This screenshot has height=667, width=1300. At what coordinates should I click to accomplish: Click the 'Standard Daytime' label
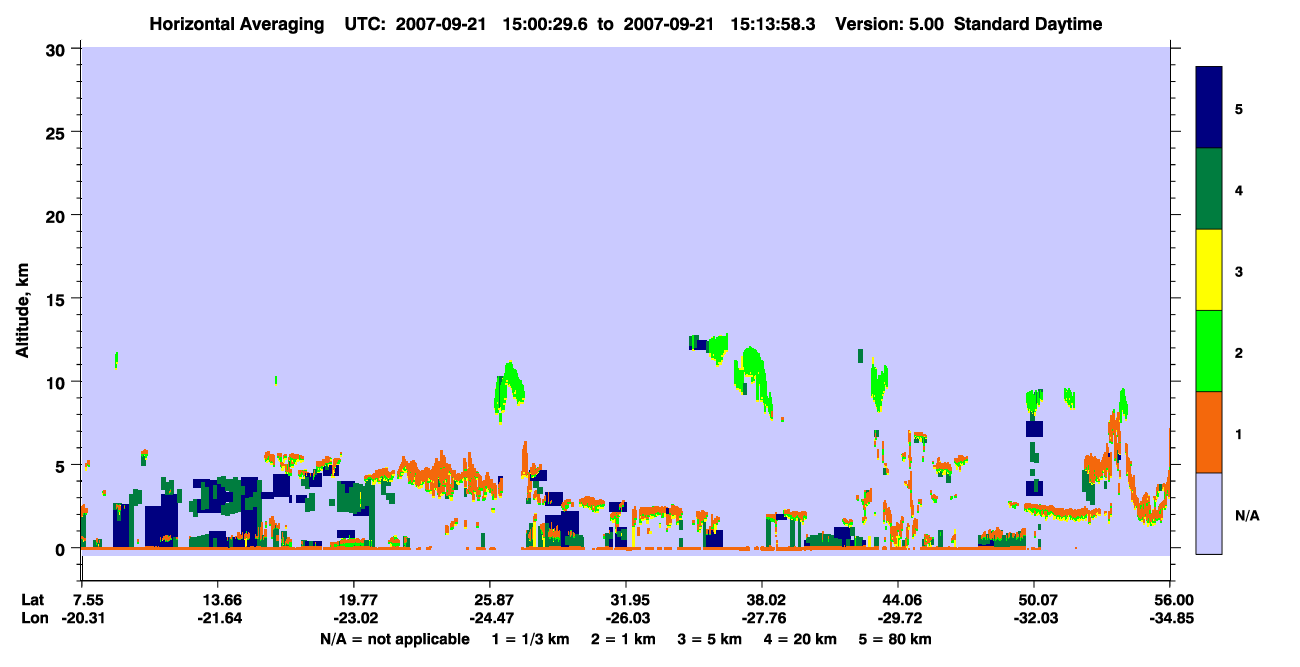tap(1028, 24)
